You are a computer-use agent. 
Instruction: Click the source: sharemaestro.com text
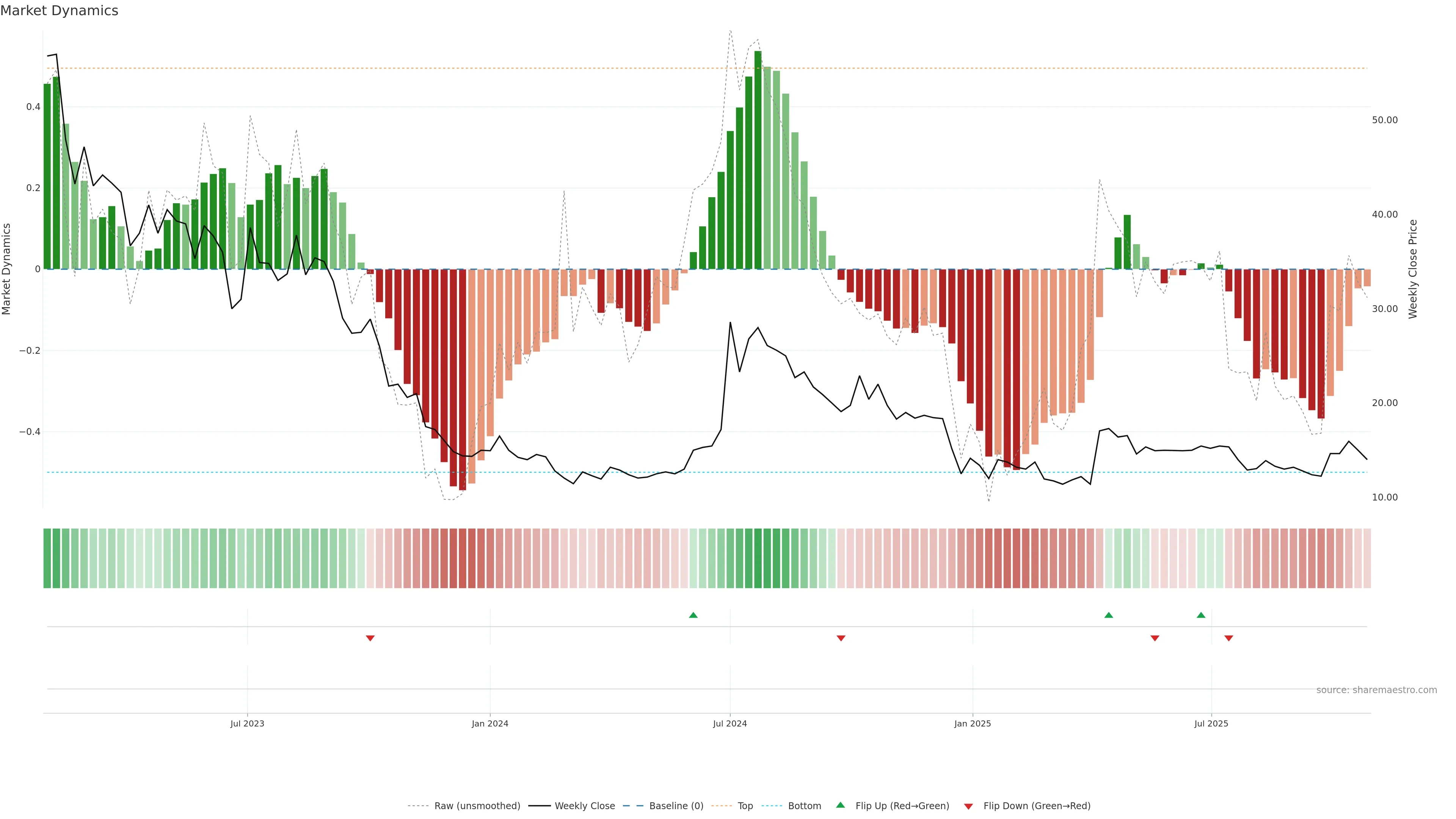click(x=1376, y=690)
